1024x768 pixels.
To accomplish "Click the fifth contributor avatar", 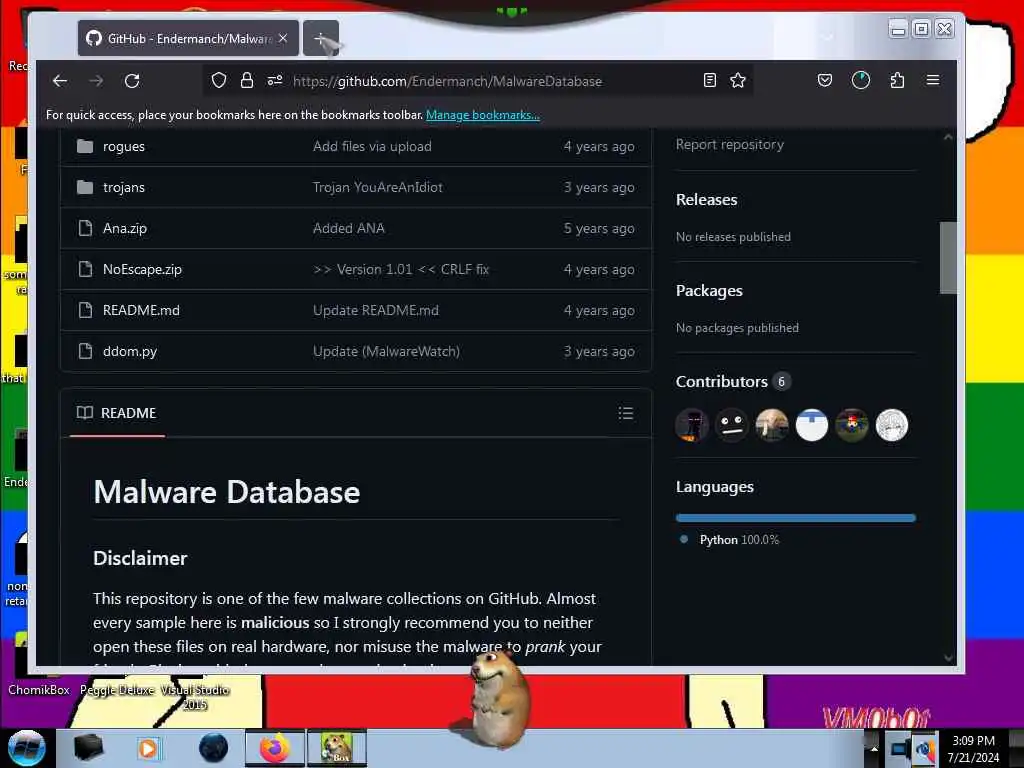I will pos(852,425).
